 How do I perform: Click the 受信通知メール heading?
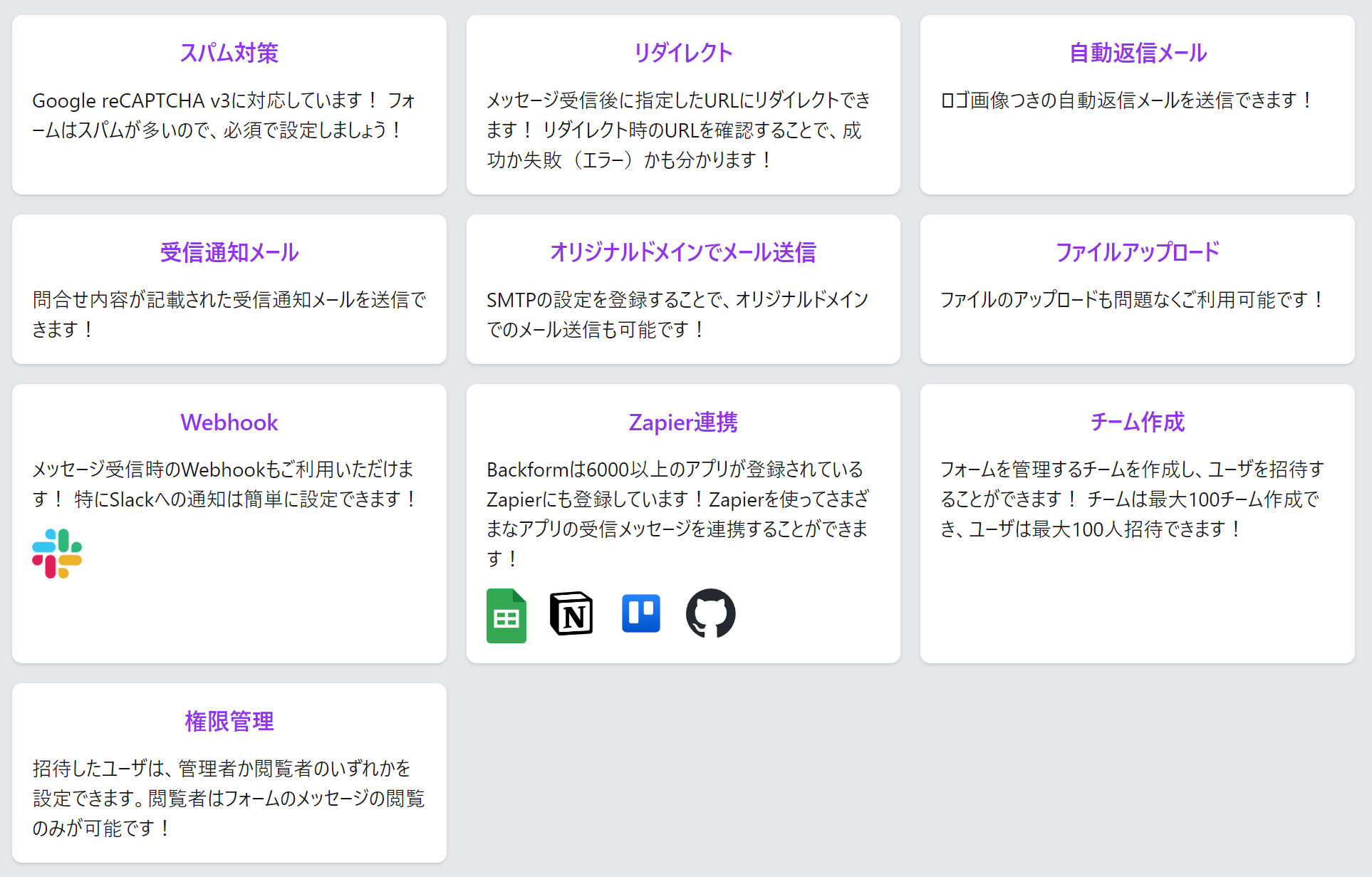point(229,252)
